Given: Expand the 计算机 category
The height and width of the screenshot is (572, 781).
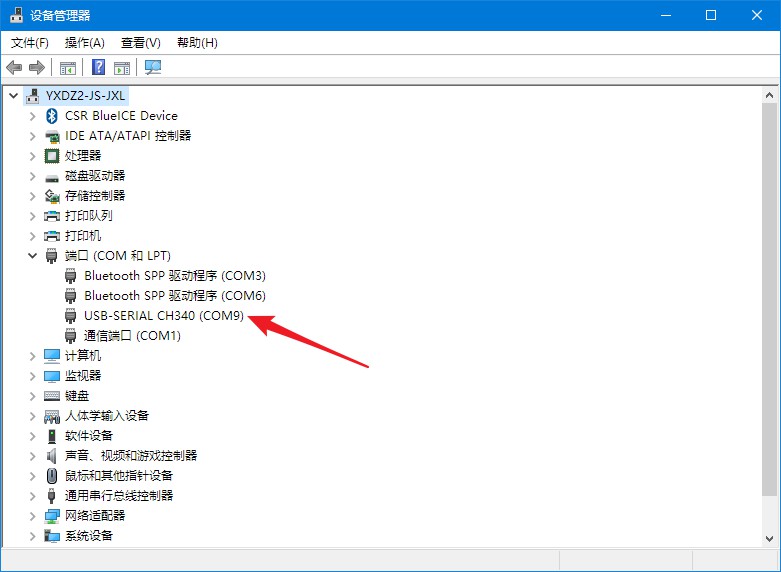Looking at the screenshot, I should coord(33,356).
